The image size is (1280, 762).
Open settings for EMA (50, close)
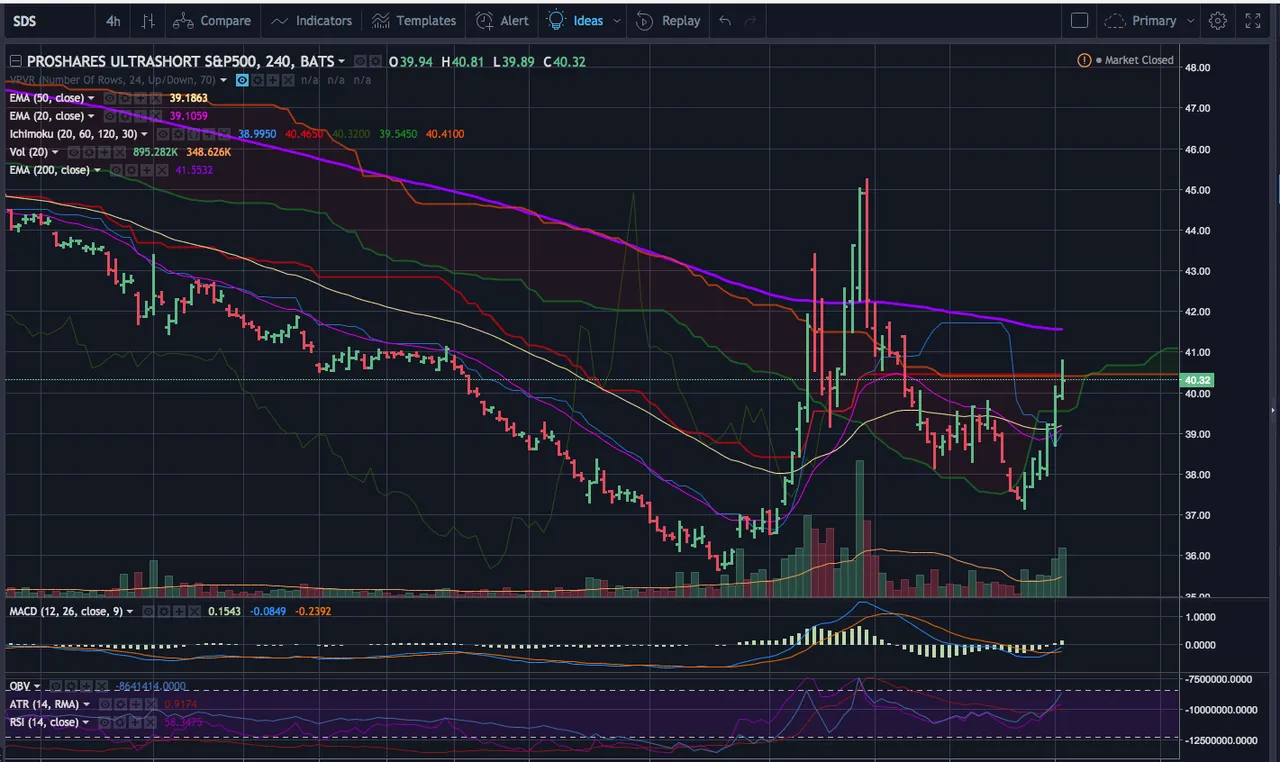[123, 98]
